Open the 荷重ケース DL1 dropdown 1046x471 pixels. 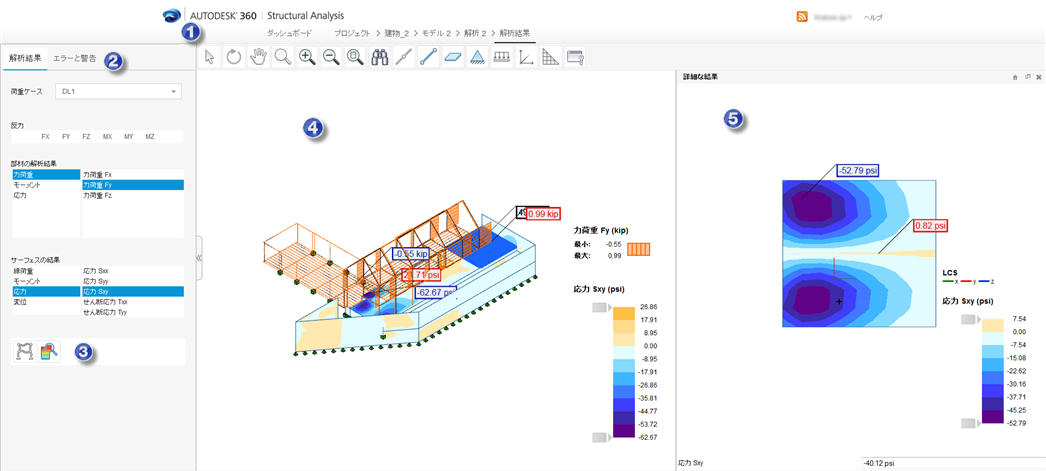coord(118,91)
